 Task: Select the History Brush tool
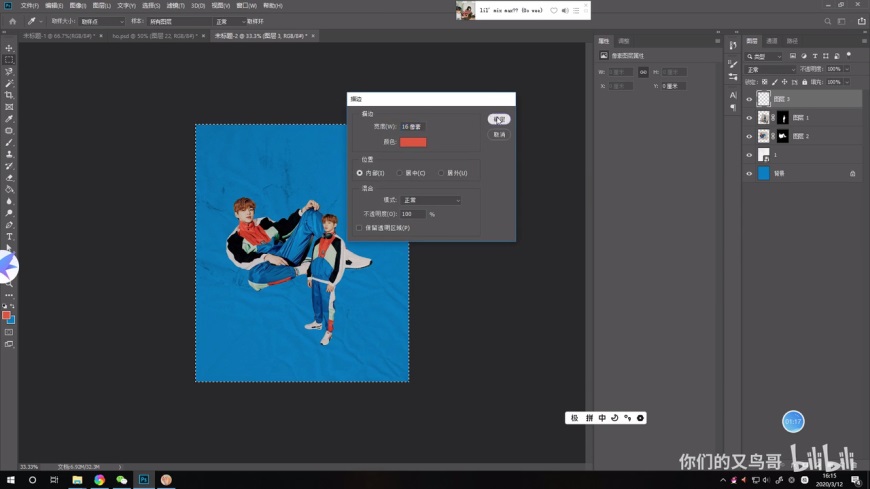click(x=9, y=166)
